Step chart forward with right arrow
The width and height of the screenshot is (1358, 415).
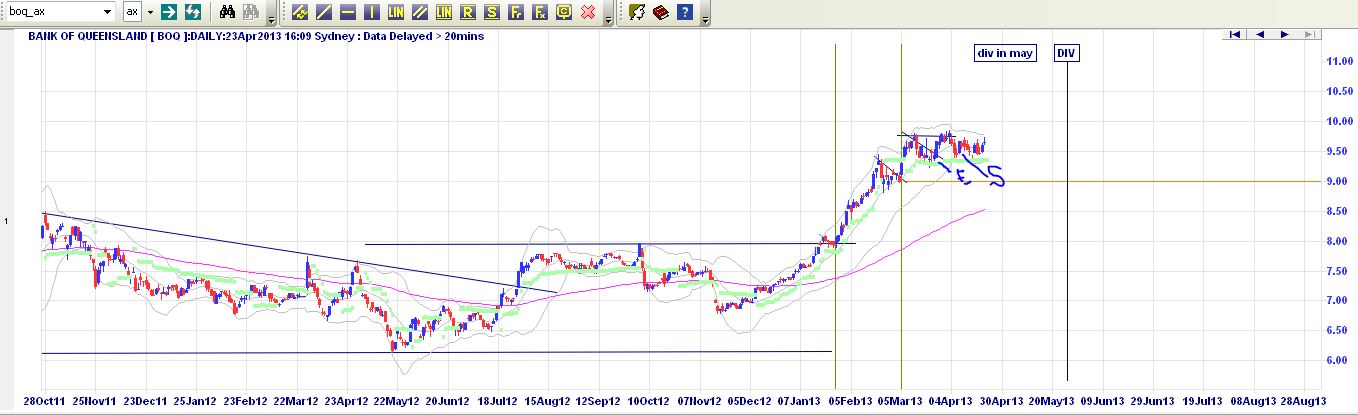(1283, 34)
